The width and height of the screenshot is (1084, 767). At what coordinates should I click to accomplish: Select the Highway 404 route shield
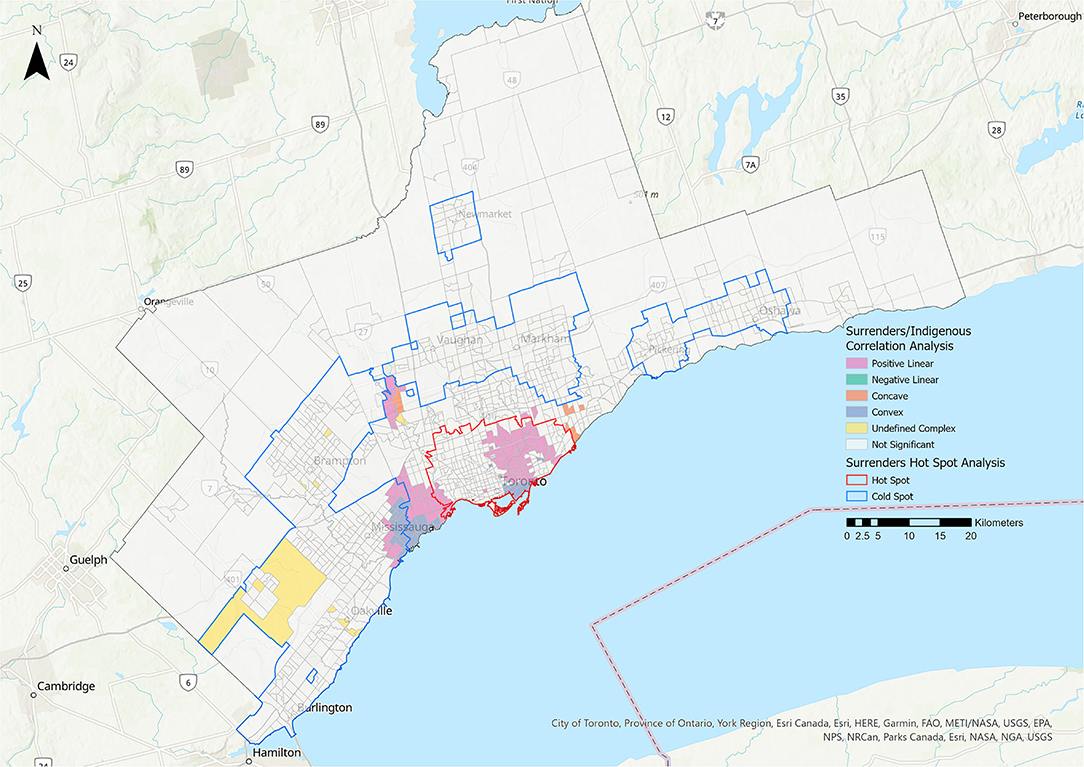pyautogui.click(x=470, y=167)
